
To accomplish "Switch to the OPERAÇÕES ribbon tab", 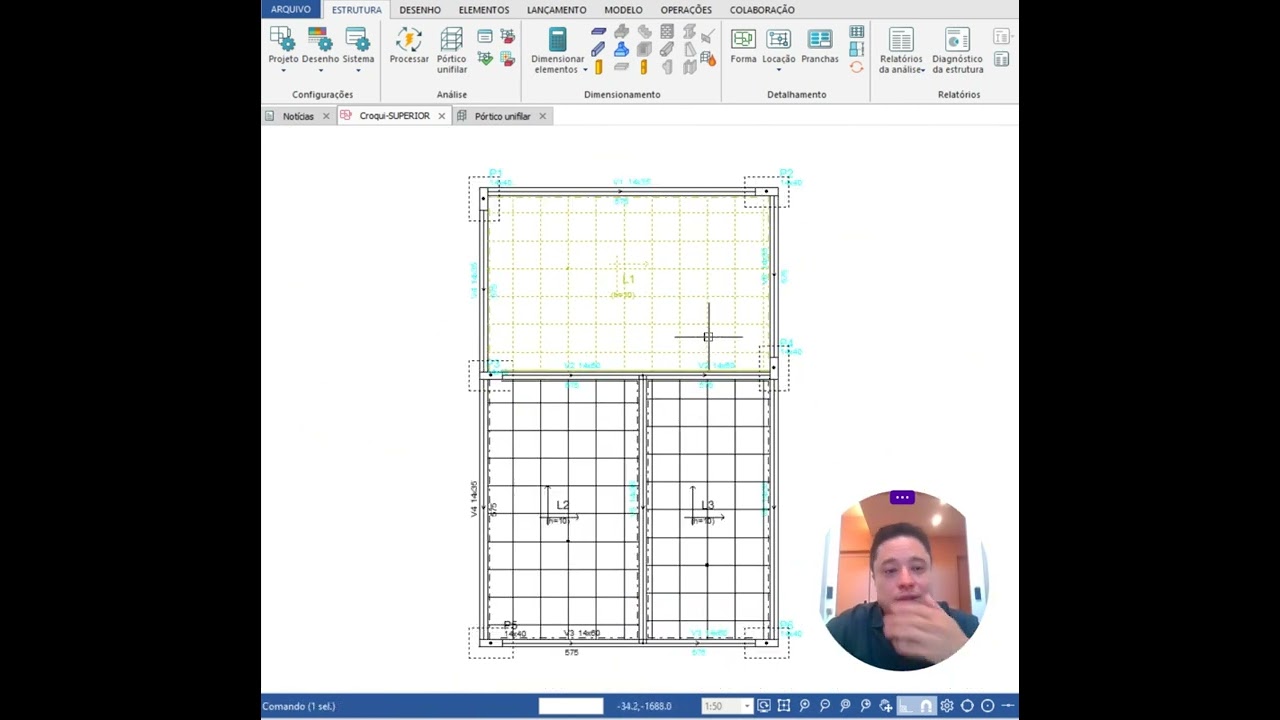I will click(x=686, y=10).
